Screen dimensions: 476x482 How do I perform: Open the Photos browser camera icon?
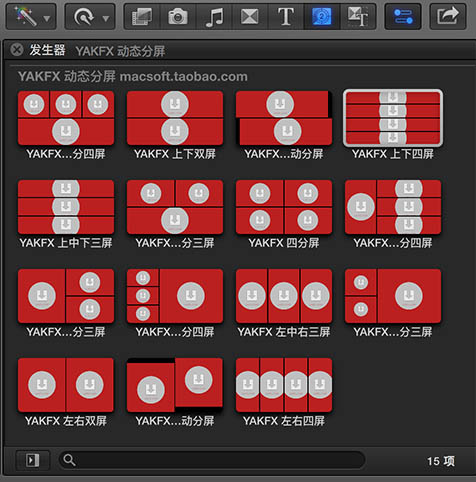178,17
